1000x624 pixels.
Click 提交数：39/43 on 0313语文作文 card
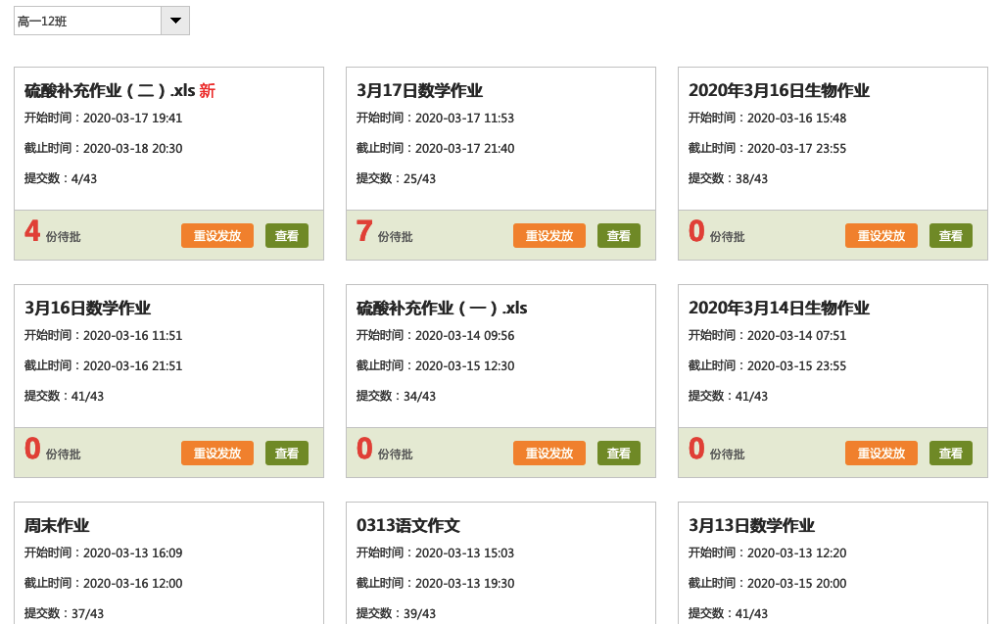coord(396,614)
